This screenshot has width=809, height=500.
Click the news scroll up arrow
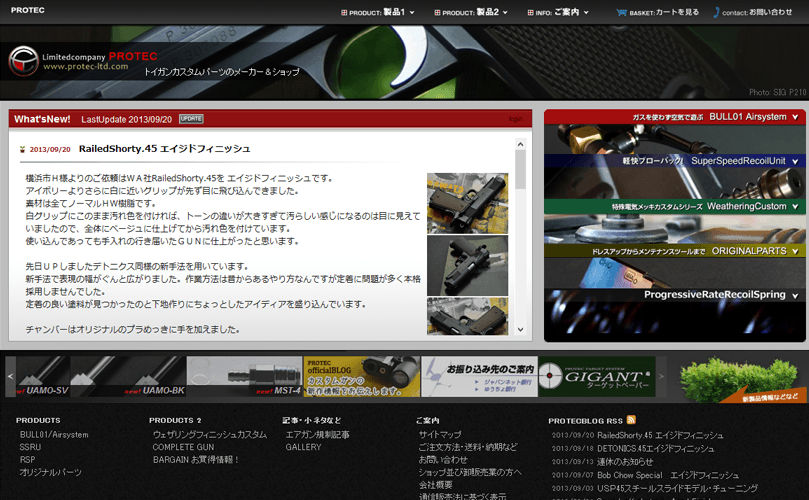pos(520,144)
